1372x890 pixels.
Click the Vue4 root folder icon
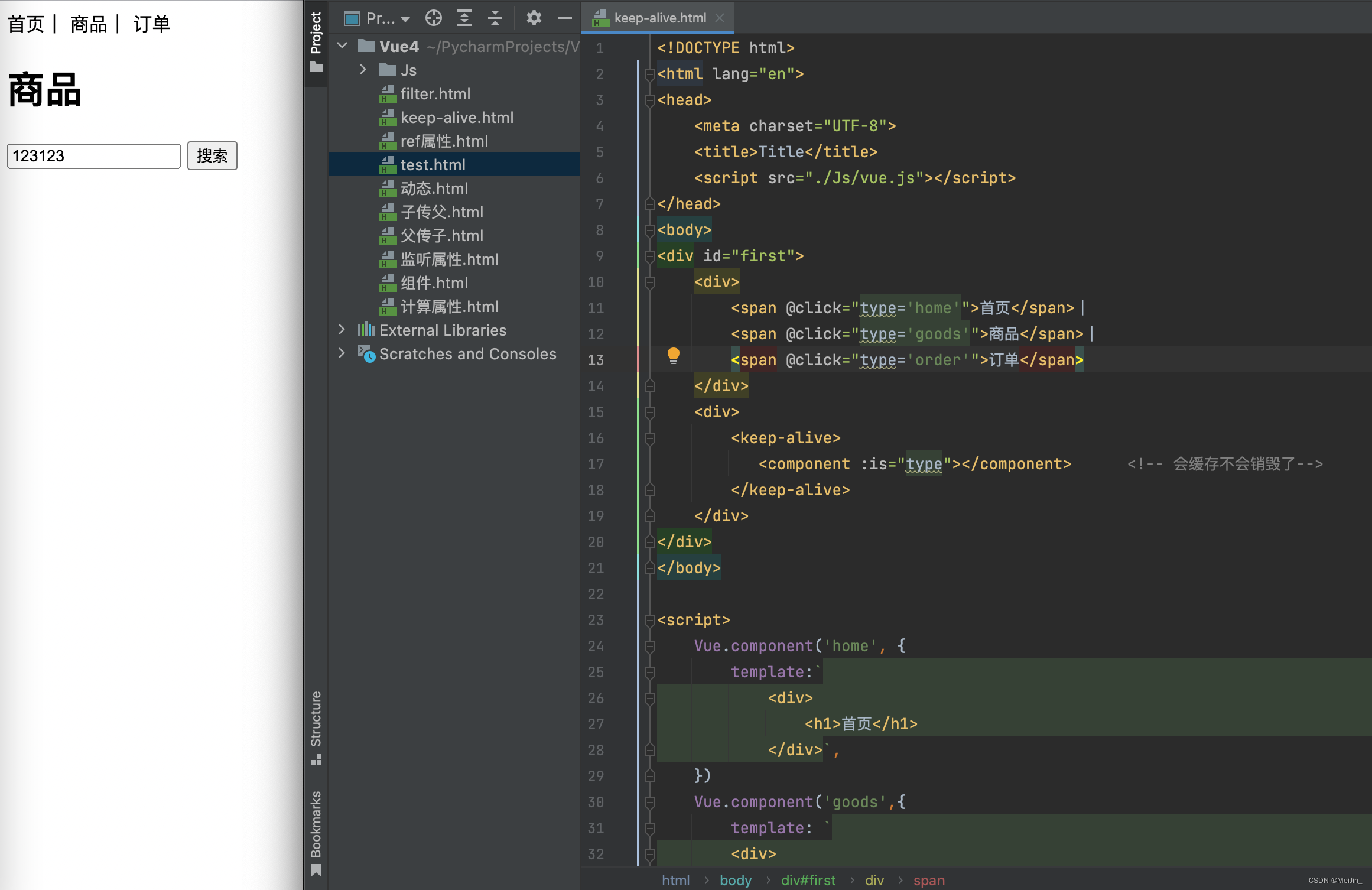366,46
